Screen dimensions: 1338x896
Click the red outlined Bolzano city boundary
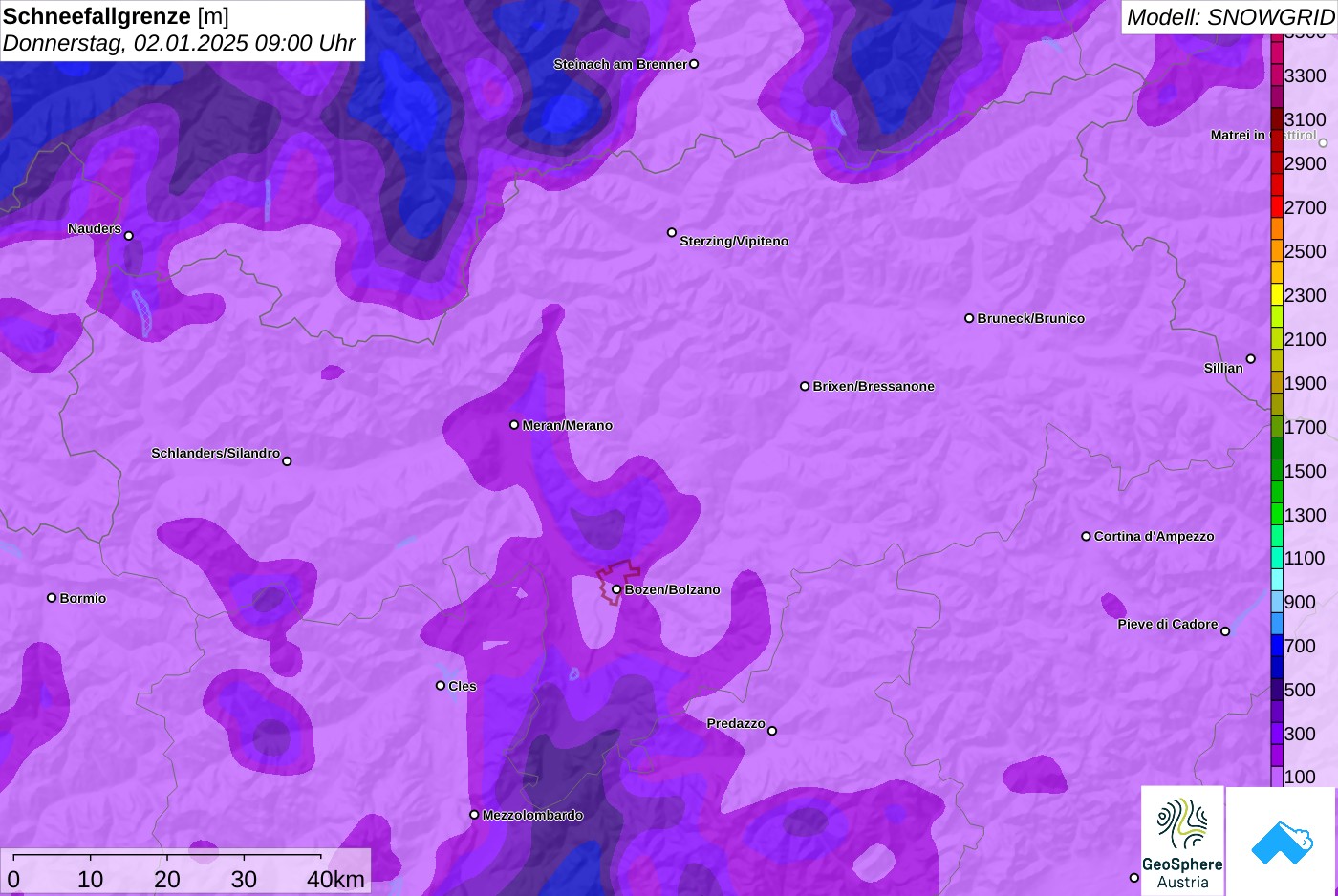pyautogui.click(x=618, y=582)
